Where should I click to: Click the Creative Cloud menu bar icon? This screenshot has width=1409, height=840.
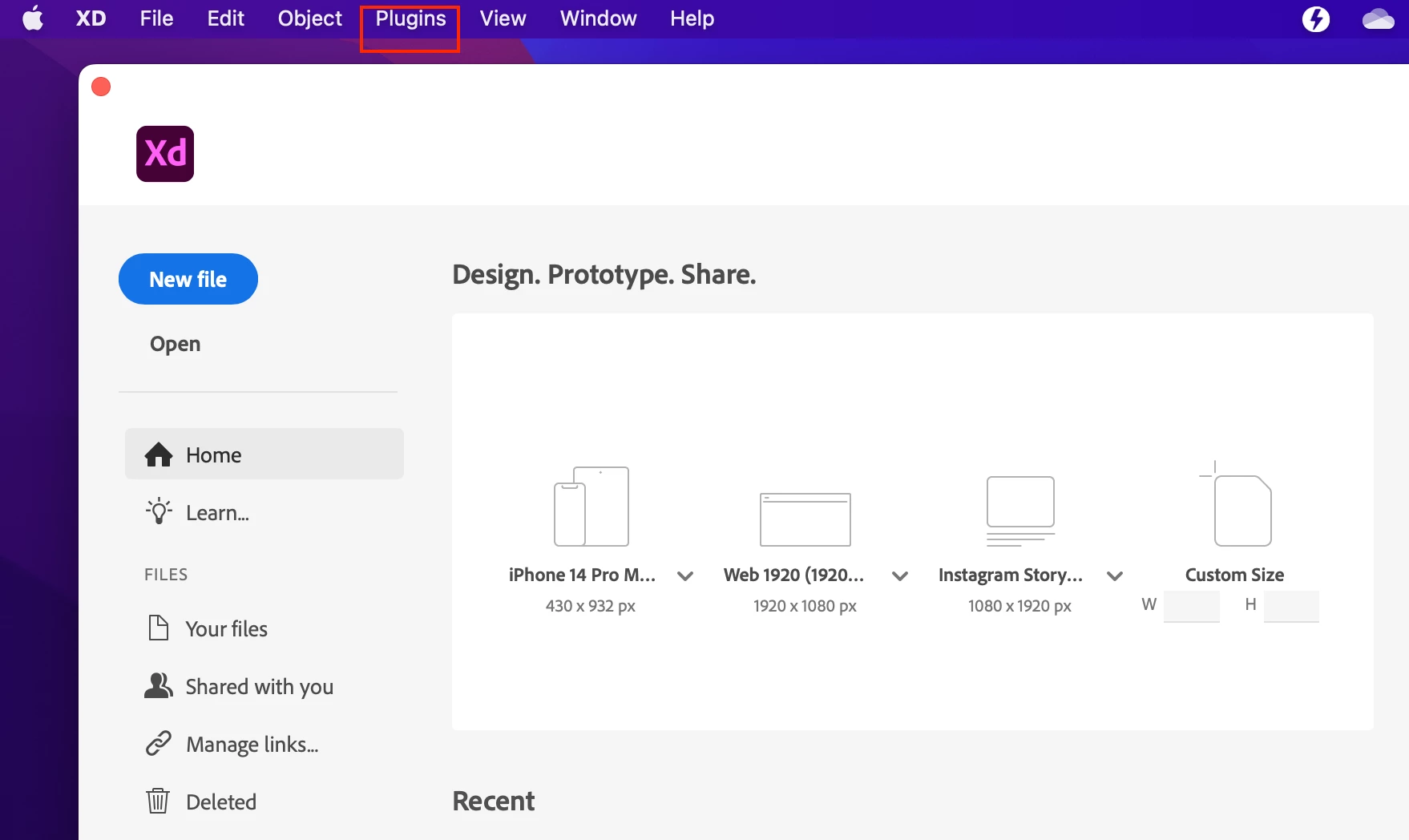click(x=1379, y=18)
